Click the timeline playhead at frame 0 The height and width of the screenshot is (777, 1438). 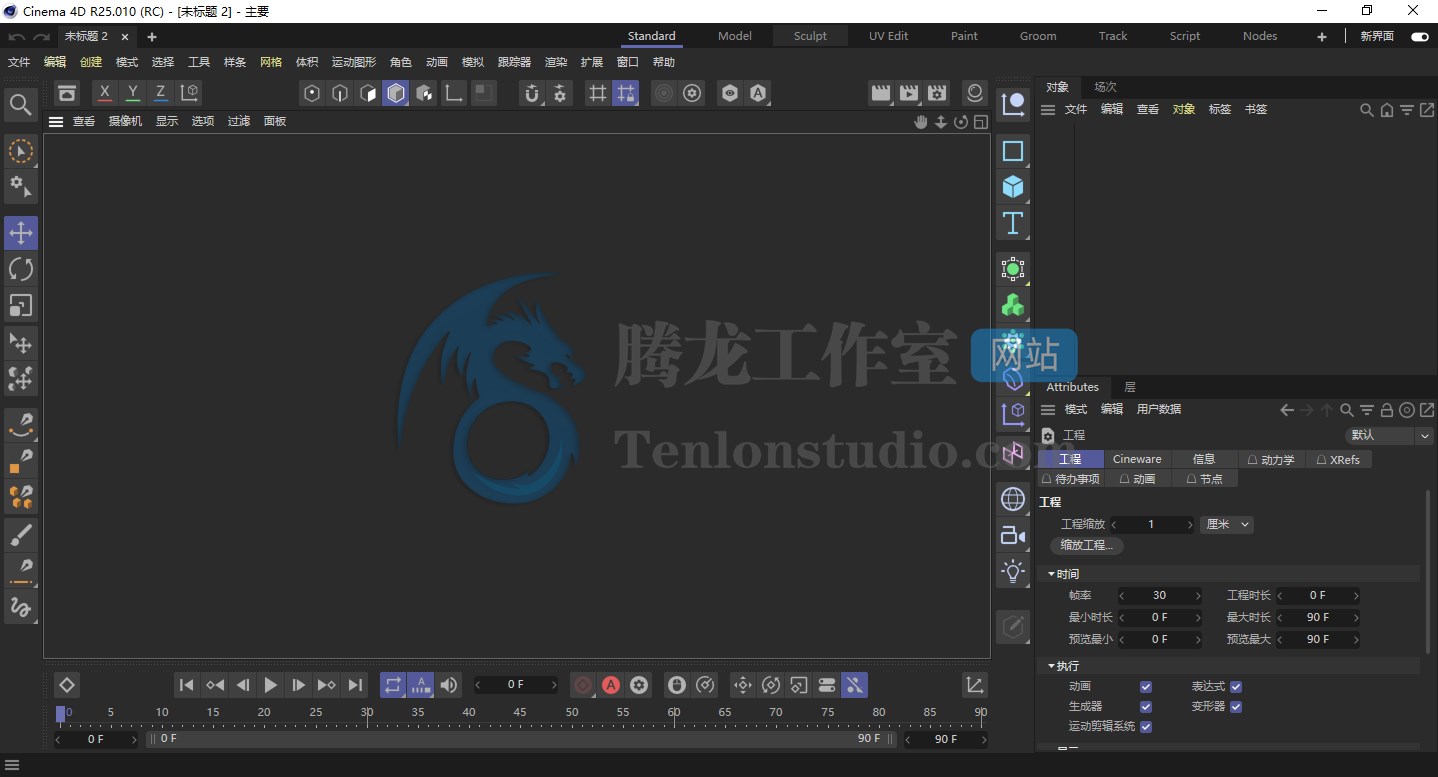(x=60, y=714)
